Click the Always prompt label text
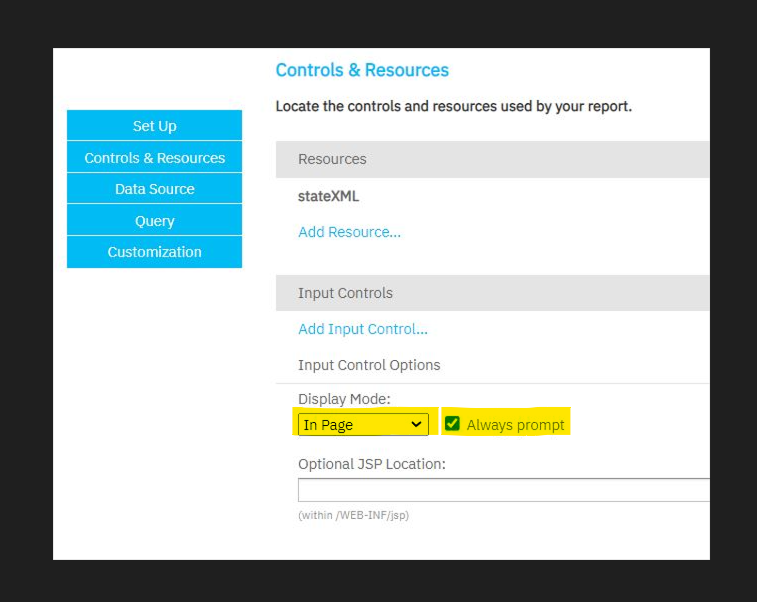This screenshot has width=757, height=602. [x=515, y=425]
